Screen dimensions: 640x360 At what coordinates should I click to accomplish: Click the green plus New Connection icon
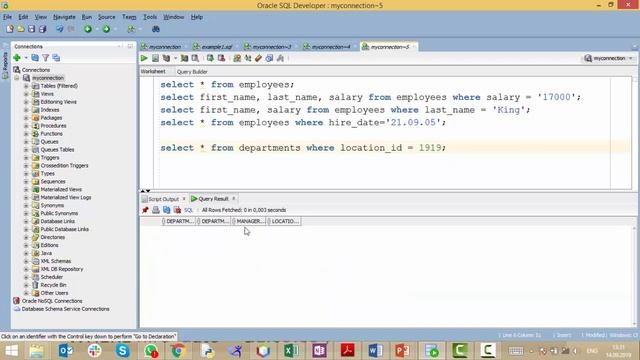pos(17,58)
